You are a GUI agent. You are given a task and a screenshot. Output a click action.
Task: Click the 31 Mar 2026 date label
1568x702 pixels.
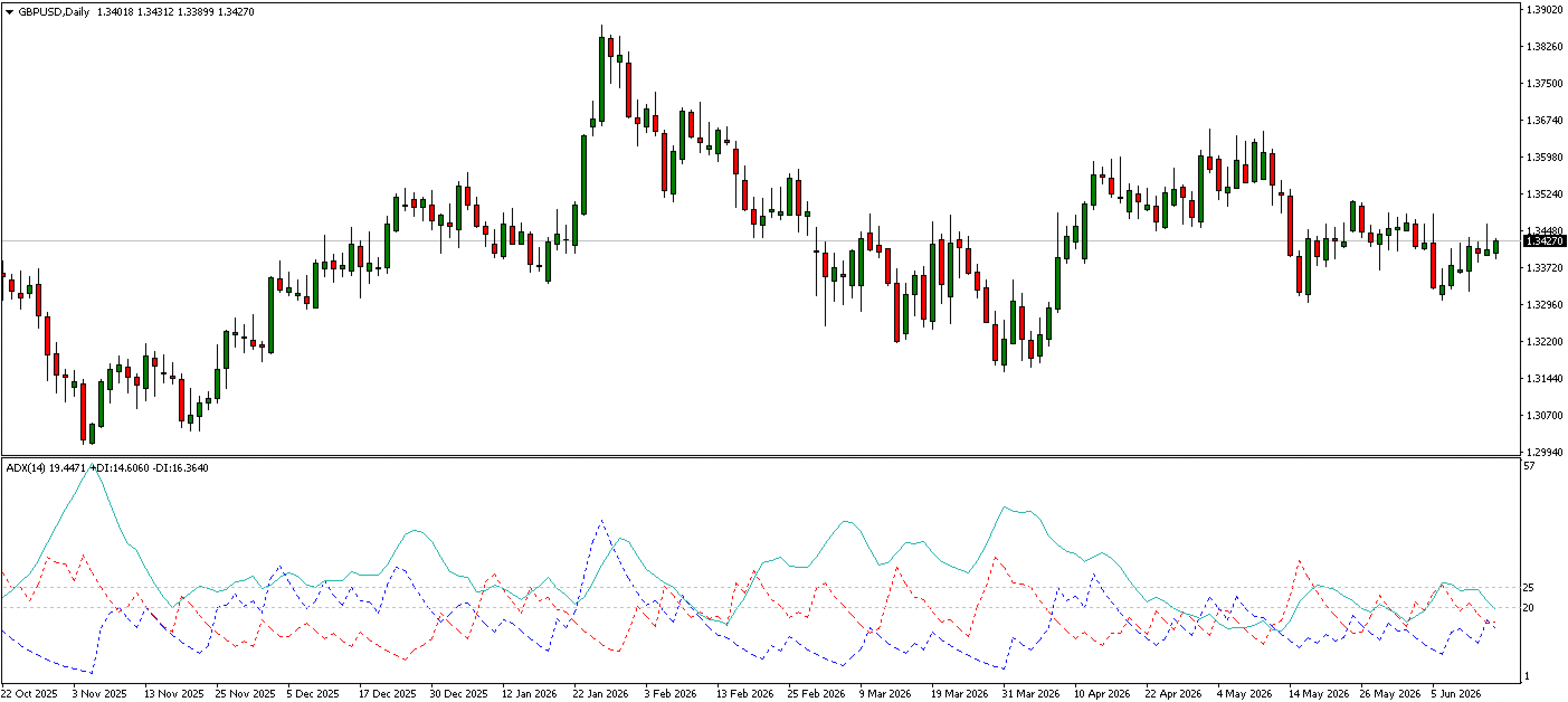click(1030, 694)
